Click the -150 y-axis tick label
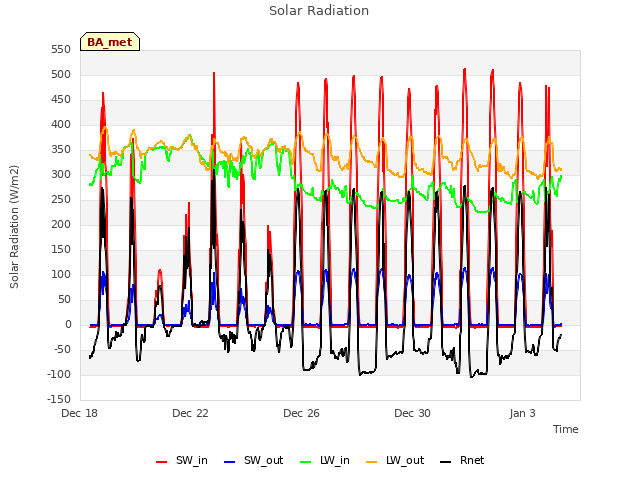Image resolution: width=640 pixels, height=480 pixels. pyautogui.click(x=59, y=399)
